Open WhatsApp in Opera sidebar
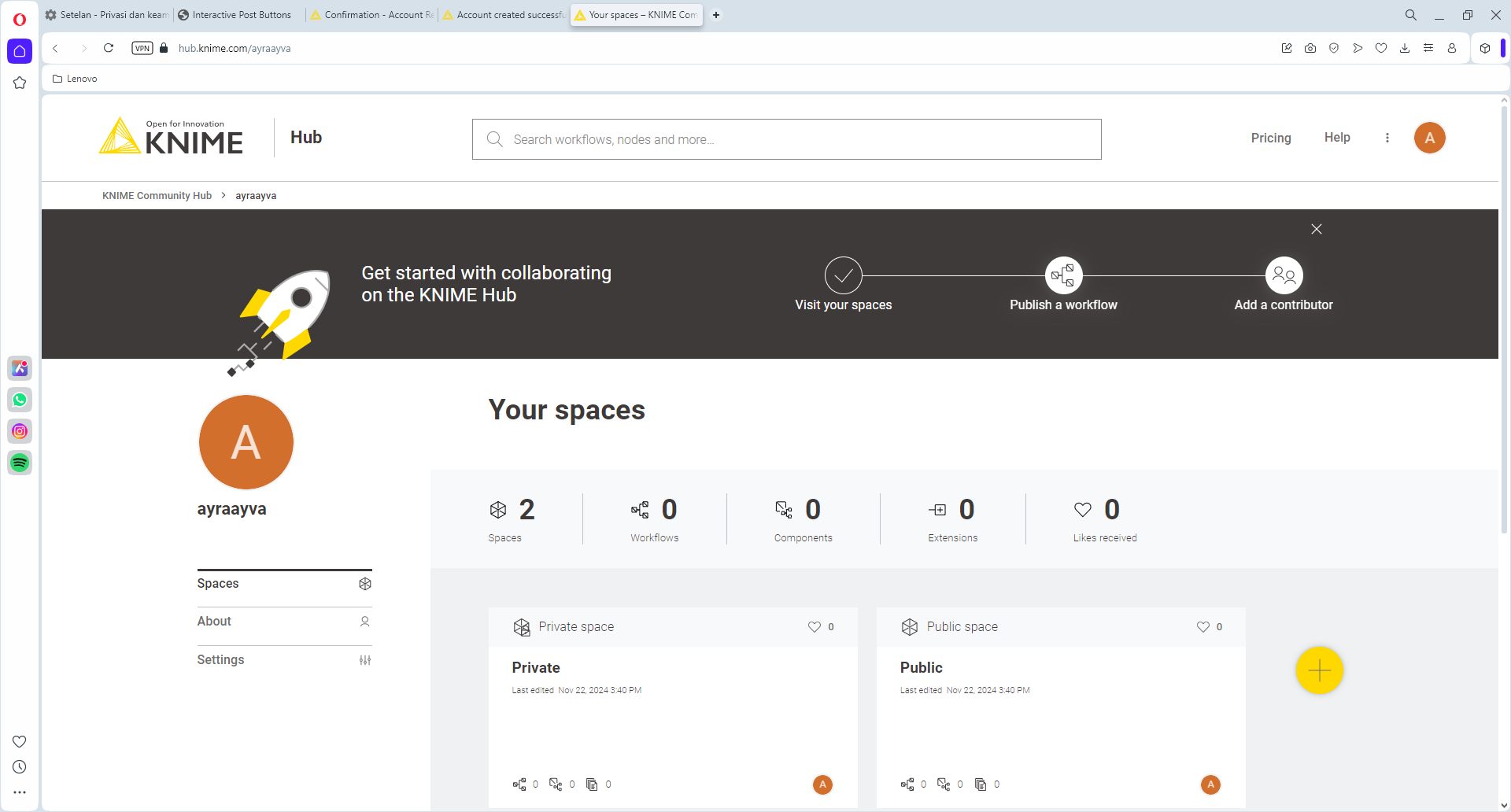The height and width of the screenshot is (812, 1511). coord(20,400)
